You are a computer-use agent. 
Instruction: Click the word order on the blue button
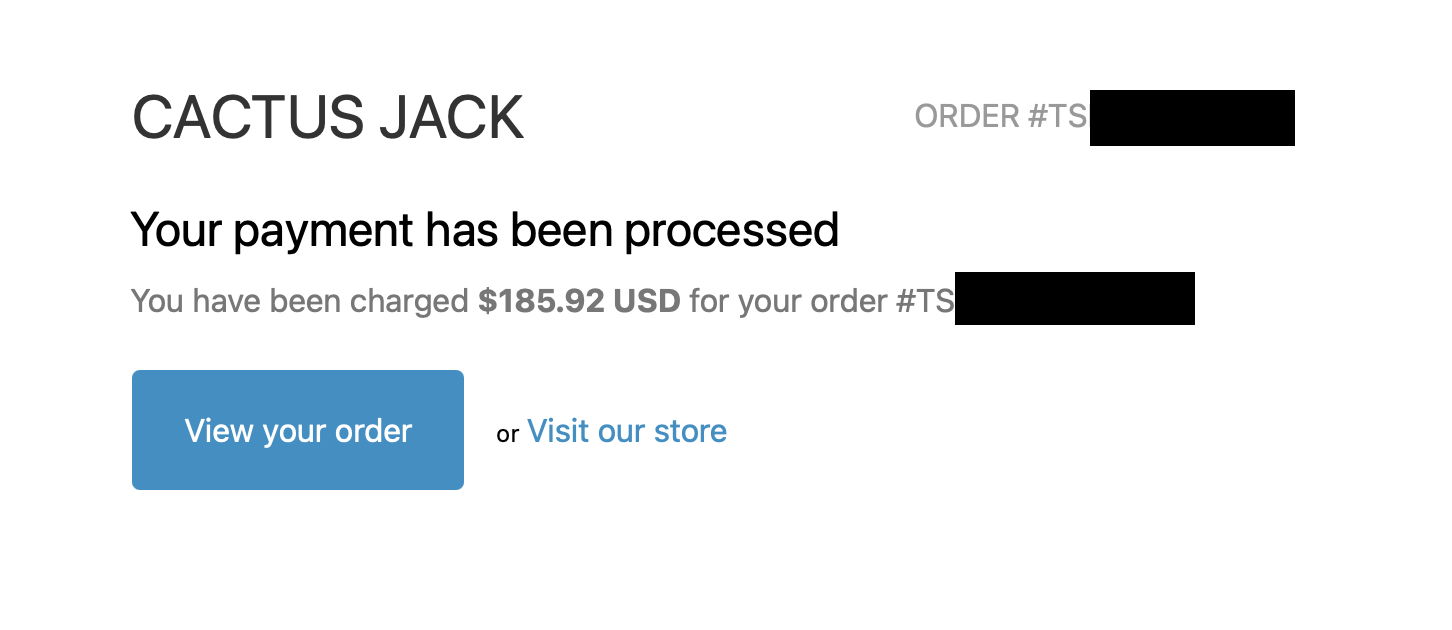pyautogui.click(x=373, y=431)
